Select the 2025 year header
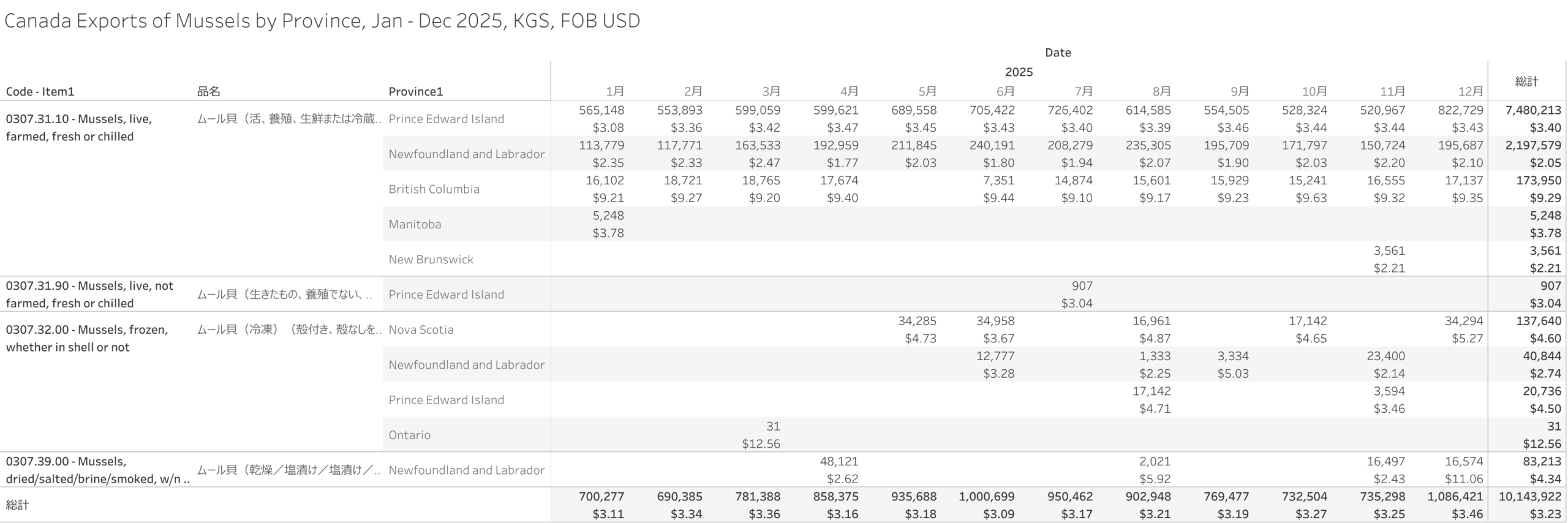Screen dimensions: 1568x523 point(1019,72)
